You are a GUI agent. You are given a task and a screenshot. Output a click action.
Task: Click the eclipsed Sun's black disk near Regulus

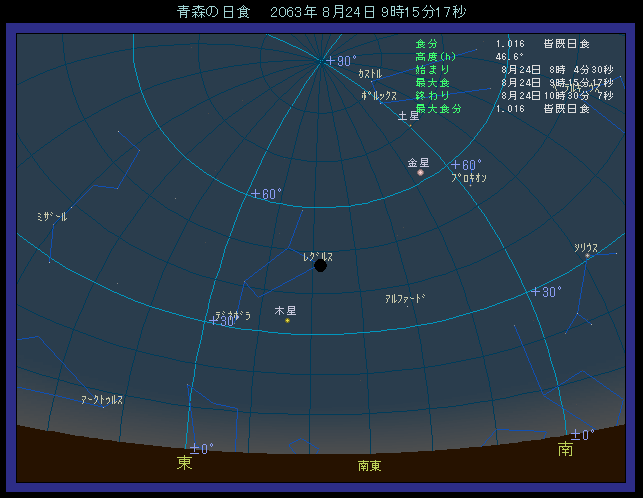pos(320,266)
